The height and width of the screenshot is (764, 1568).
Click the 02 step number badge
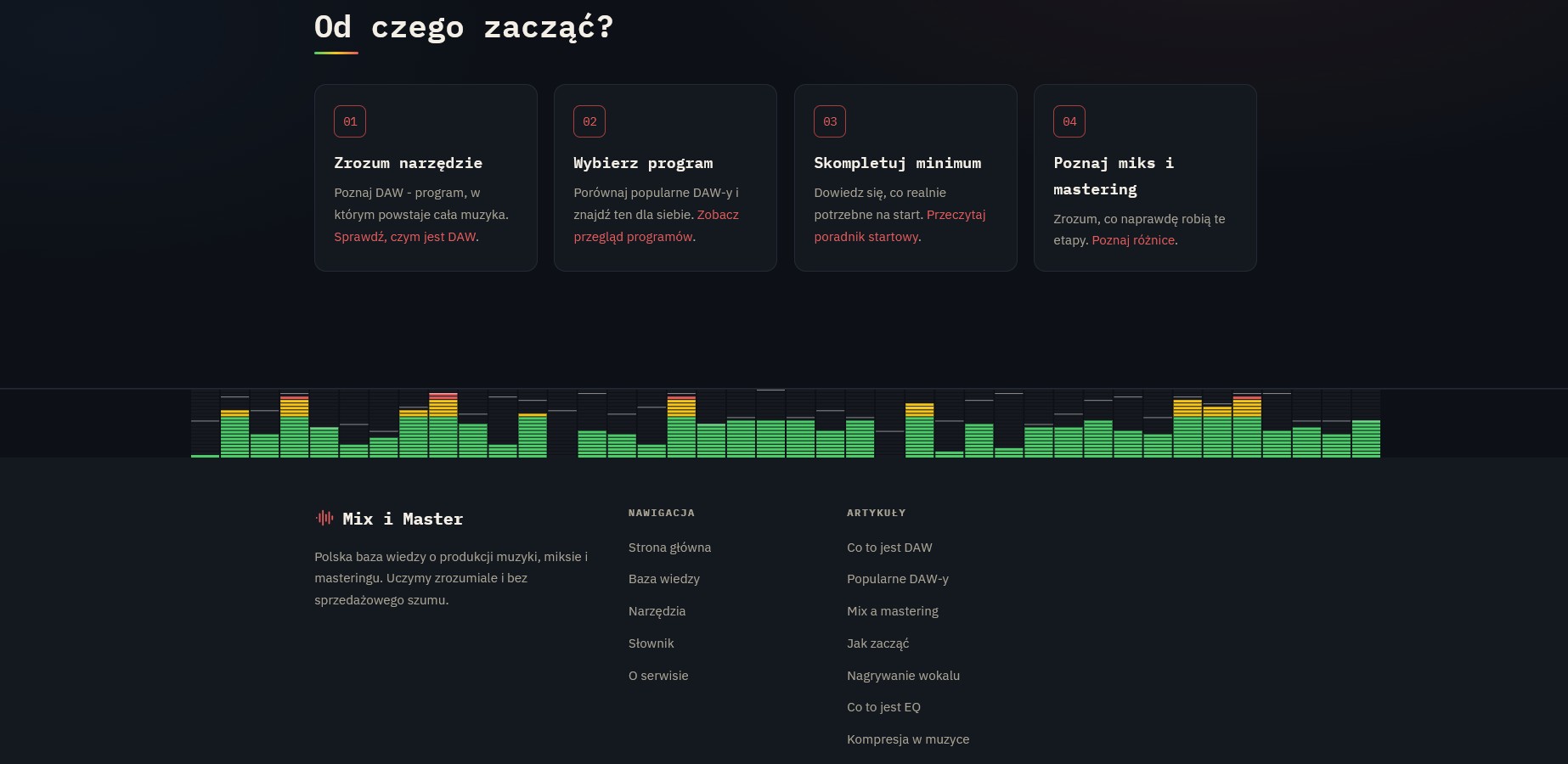(x=589, y=121)
